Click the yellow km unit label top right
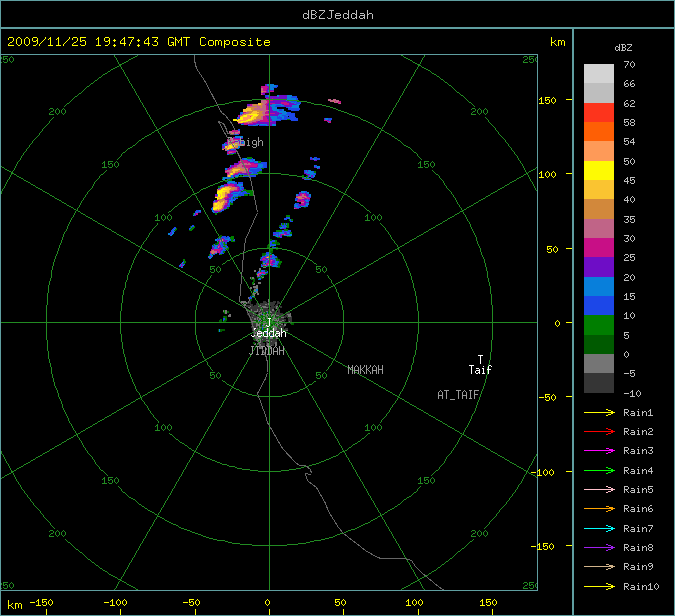The image size is (675, 616). (557, 42)
